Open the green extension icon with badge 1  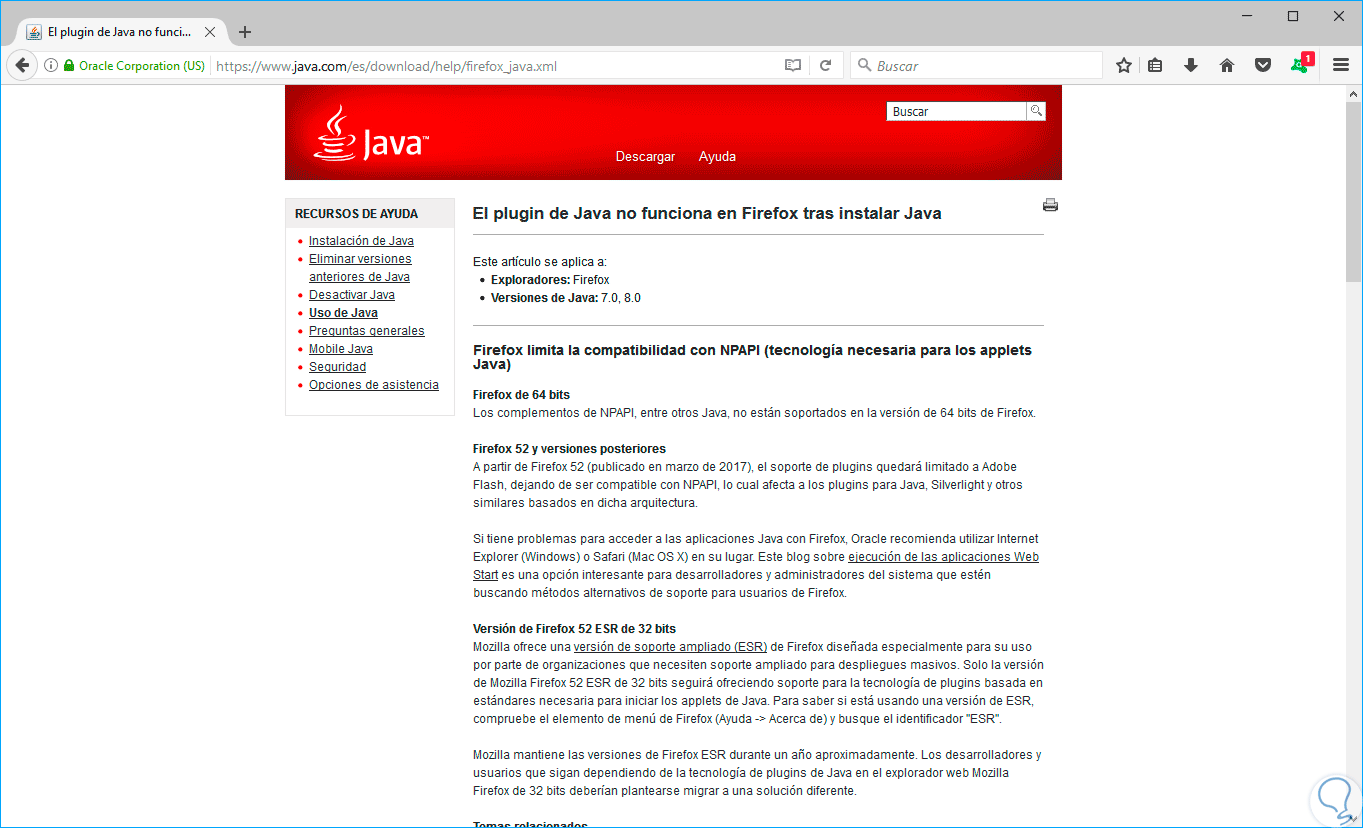click(1301, 63)
